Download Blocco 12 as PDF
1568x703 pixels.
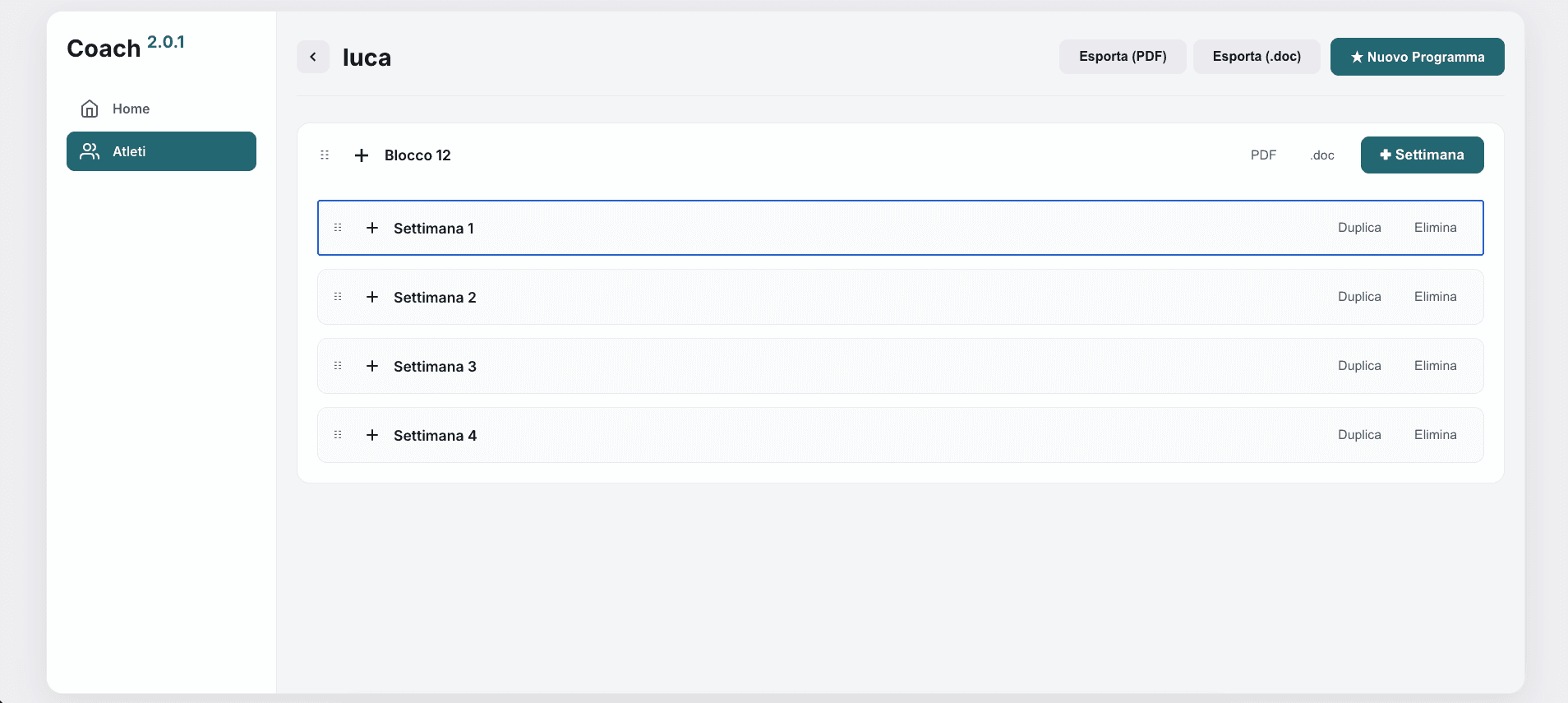click(x=1263, y=155)
